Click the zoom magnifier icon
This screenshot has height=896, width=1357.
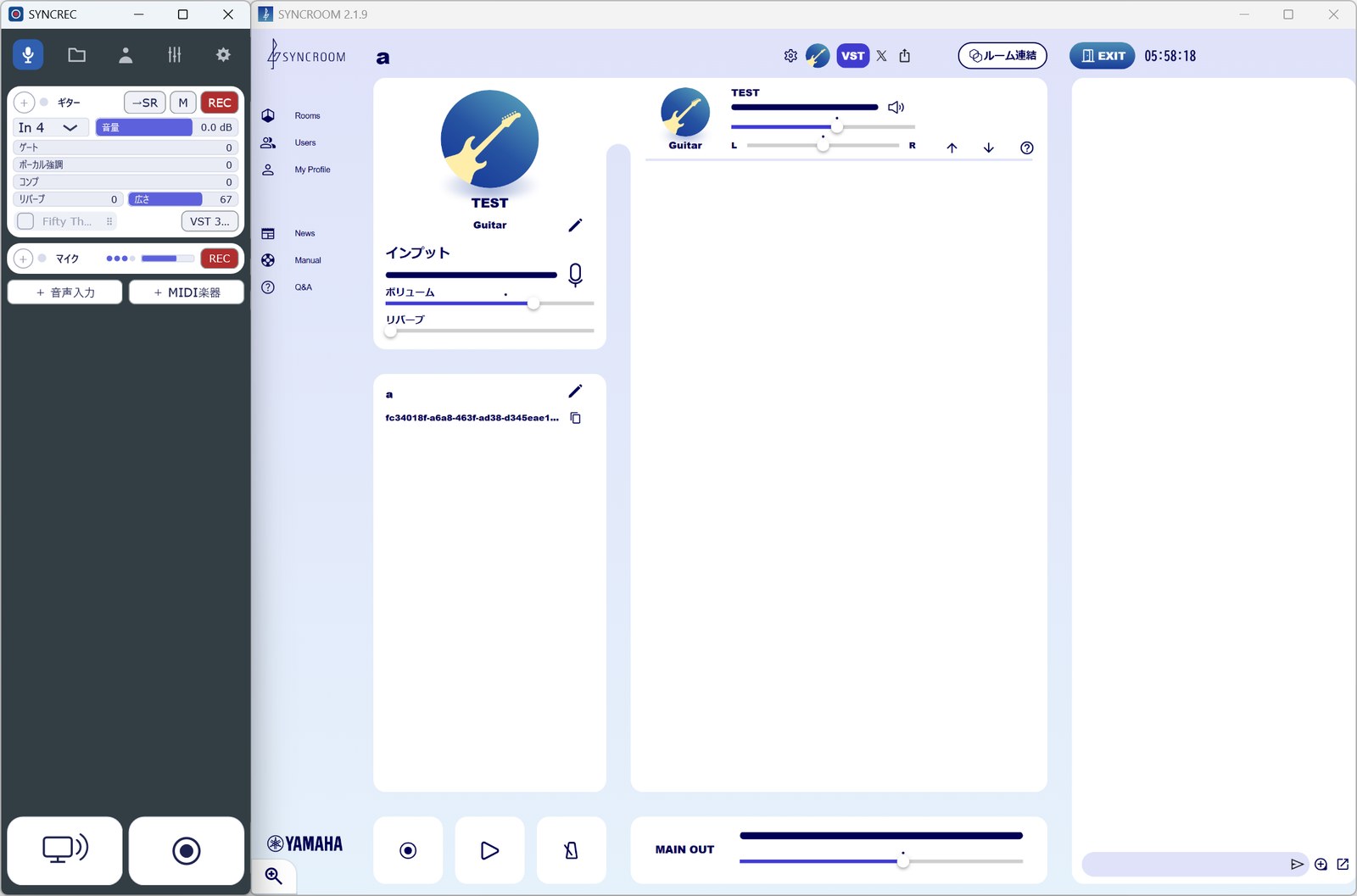pyautogui.click(x=274, y=876)
